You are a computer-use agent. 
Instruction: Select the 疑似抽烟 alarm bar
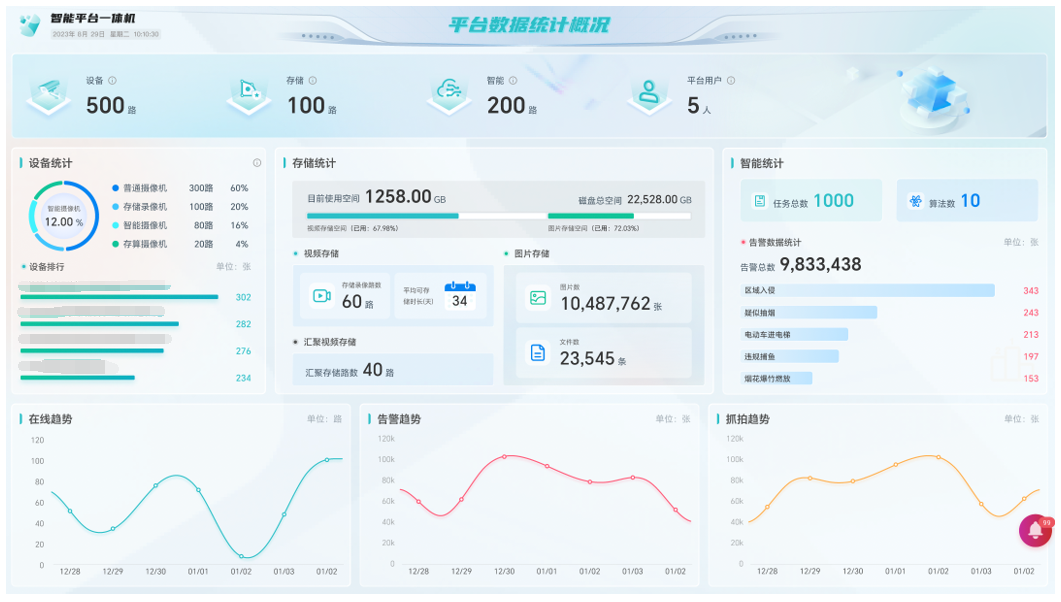pos(809,312)
